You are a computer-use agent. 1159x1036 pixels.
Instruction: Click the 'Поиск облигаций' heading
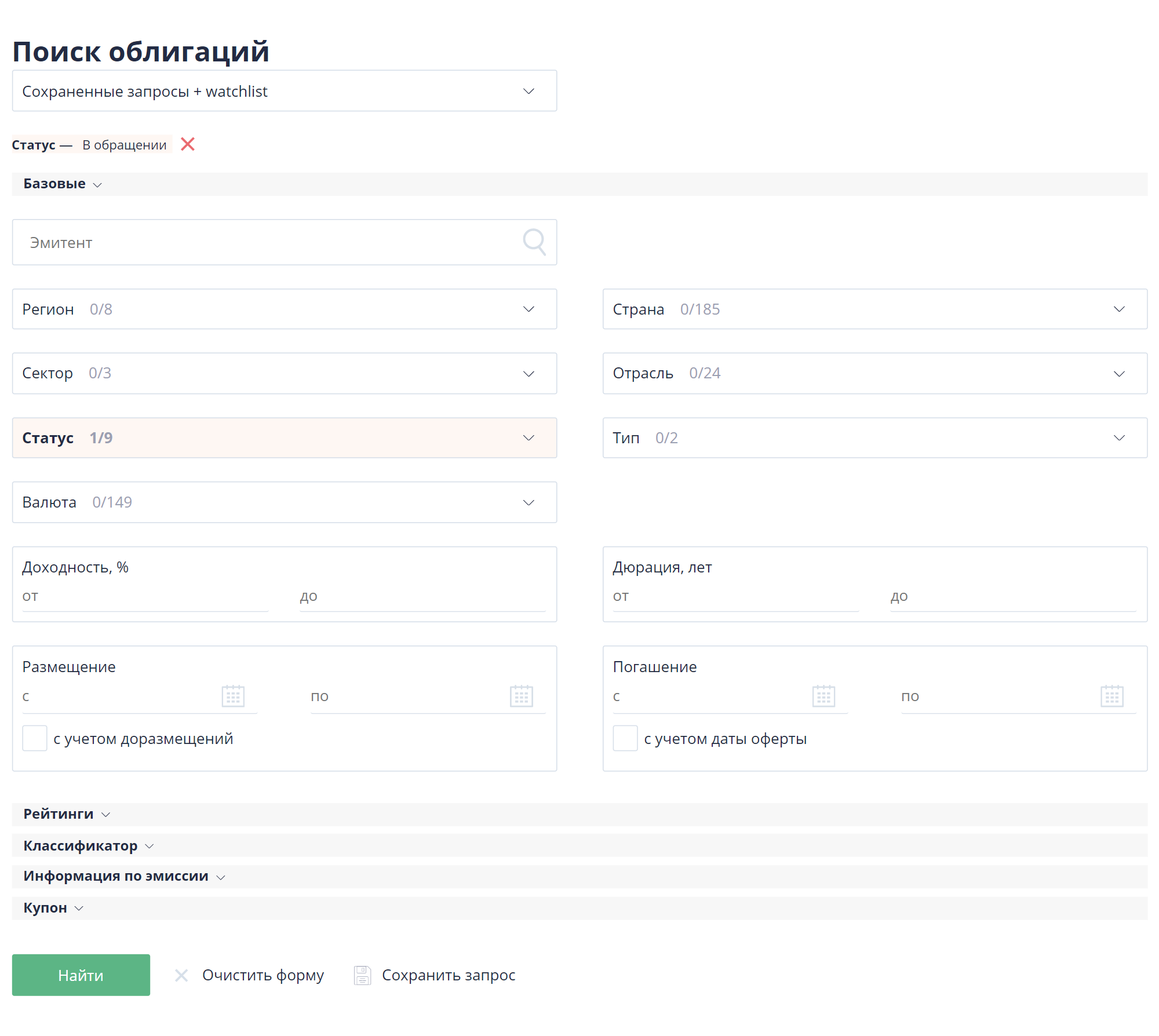coord(141,52)
